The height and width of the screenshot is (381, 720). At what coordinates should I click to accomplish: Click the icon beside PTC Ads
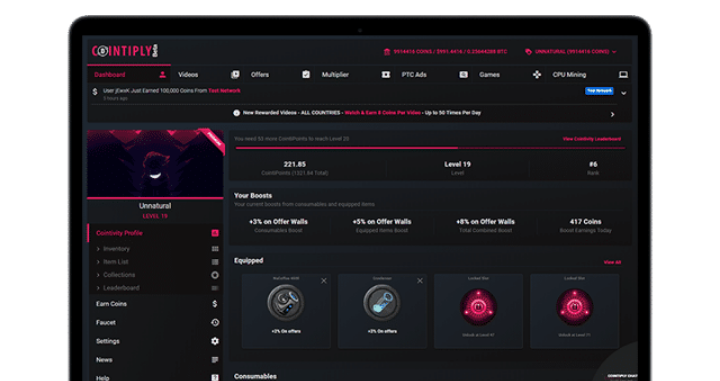(464, 74)
